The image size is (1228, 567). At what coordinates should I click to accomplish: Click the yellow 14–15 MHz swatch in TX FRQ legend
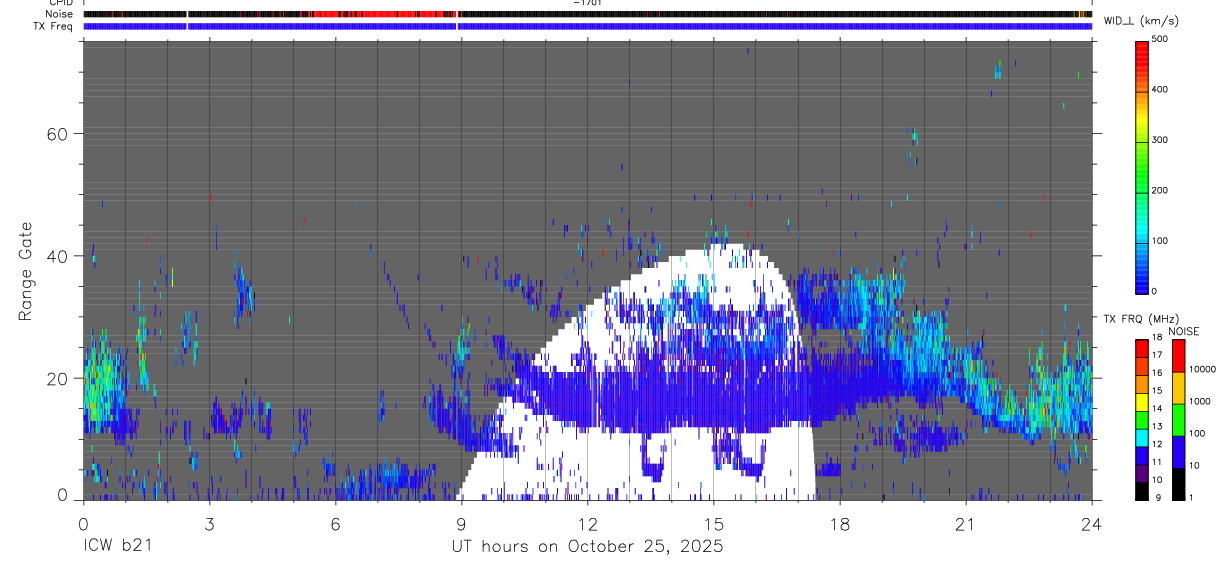tap(1144, 402)
